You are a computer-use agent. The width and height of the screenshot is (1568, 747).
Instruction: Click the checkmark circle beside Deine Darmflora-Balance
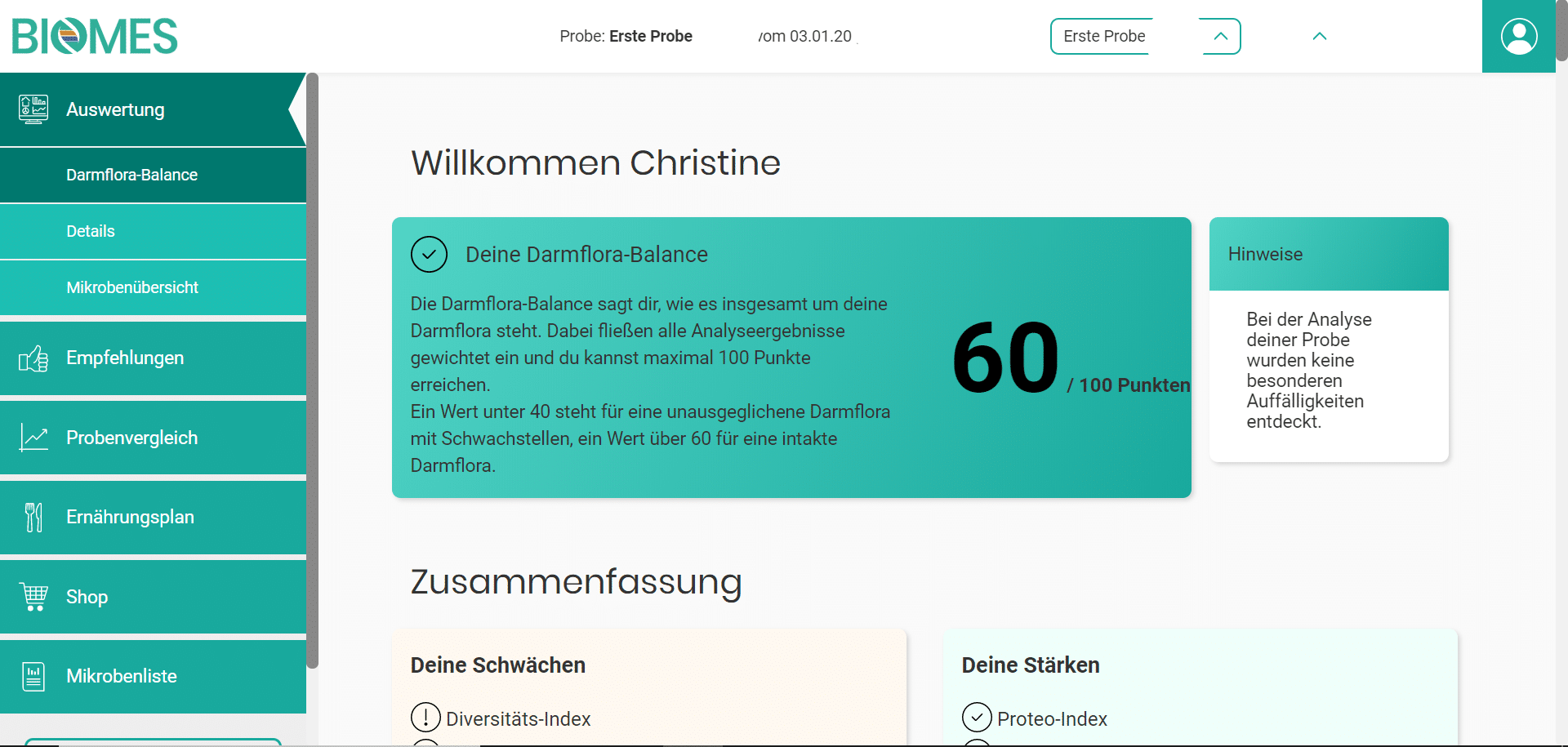429,255
